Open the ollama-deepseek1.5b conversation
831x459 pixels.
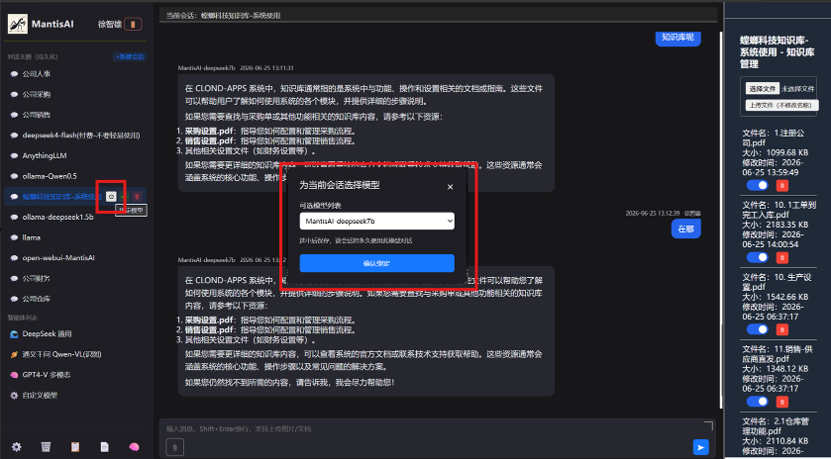pyautogui.click(x=76, y=217)
